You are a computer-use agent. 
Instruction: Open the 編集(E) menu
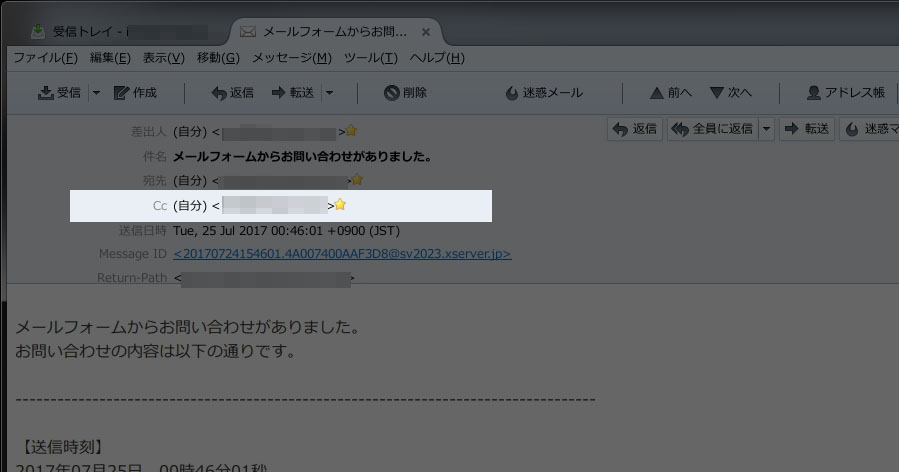click(x=110, y=58)
